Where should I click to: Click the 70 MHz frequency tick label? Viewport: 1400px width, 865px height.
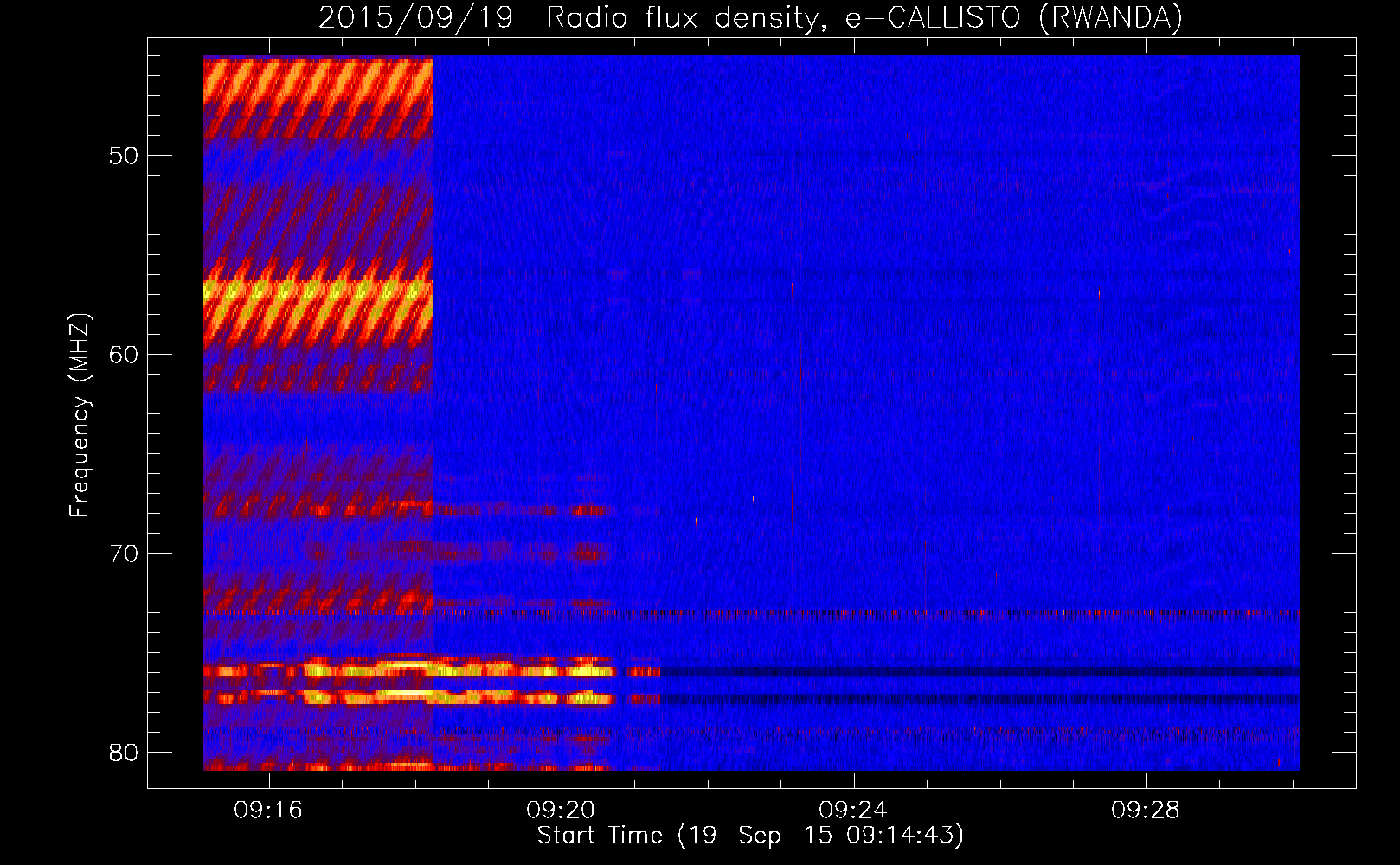124,554
